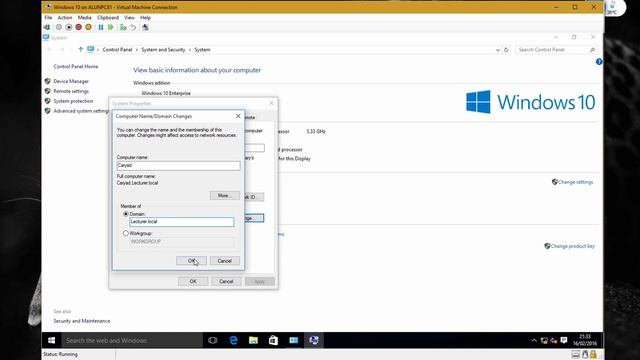Open the Media menu
Image resolution: width=640 pixels, height=360 pixels.
coord(84,18)
